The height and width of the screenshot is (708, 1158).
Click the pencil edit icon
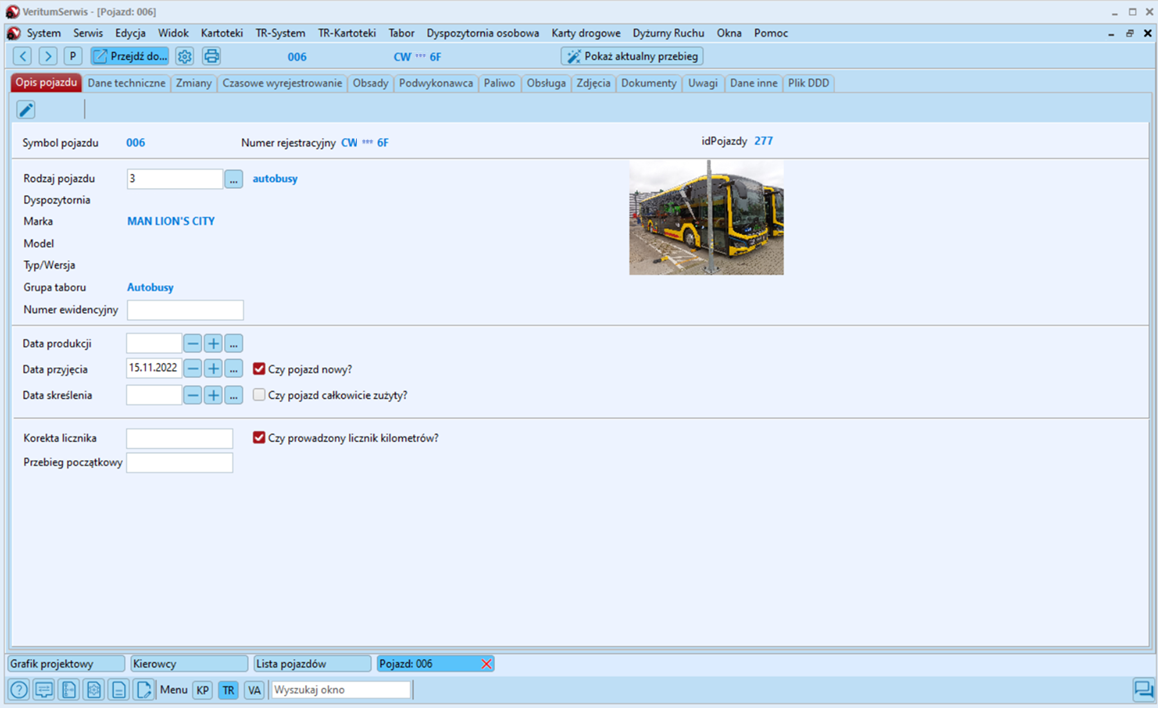coord(26,109)
